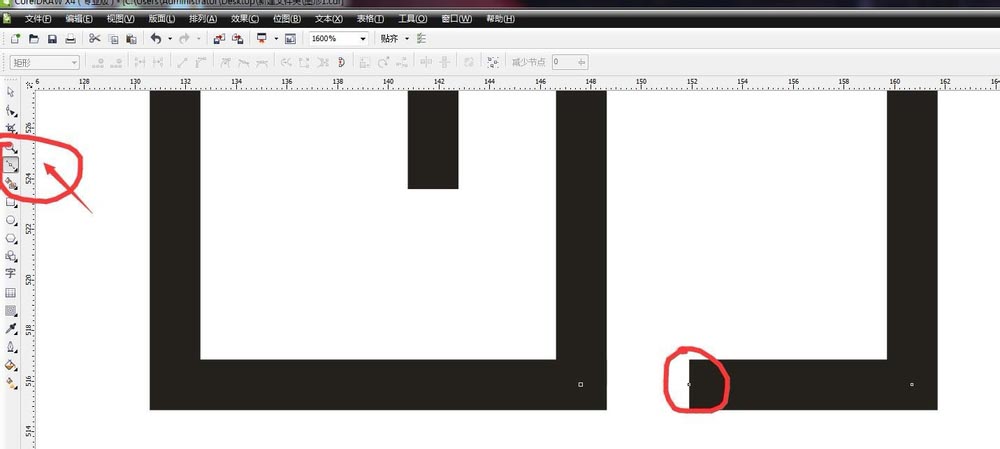Screen dimensions: 1000x449
Task: Click the Save icon in toolbar
Action: tap(52, 39)
